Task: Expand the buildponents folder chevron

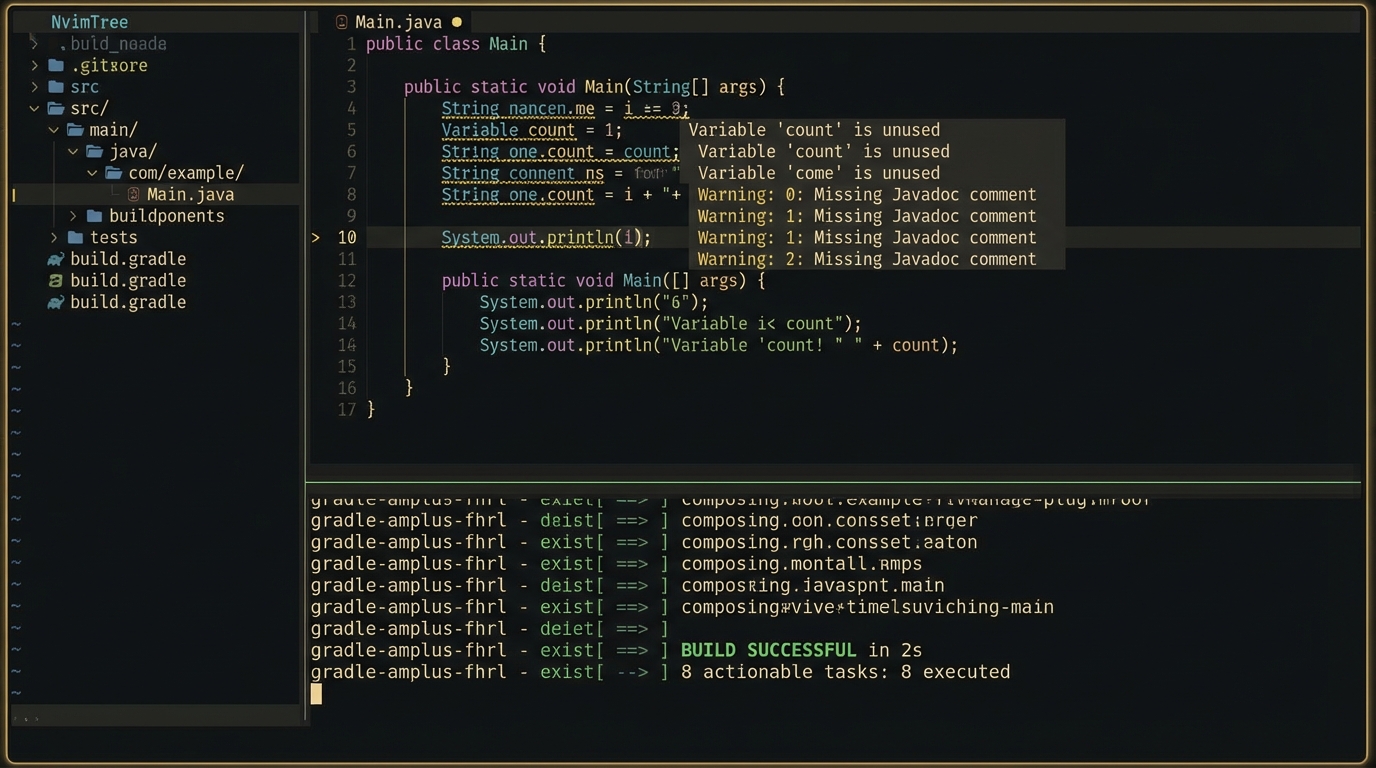Action: (73, 216)
